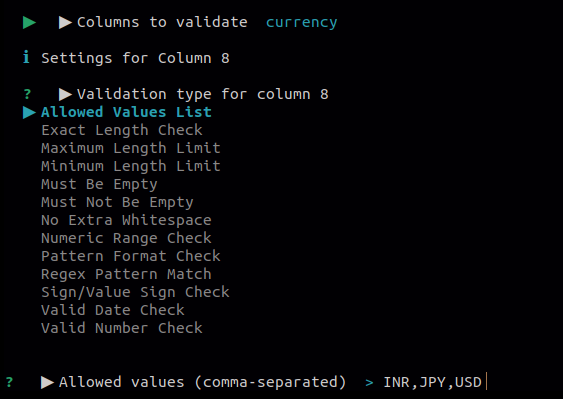Image resolution: width=563 pixels, height=399 pixels.
Task: Click the allowed values input INR,JPY,USD
Action: click(x=432, y=382)
